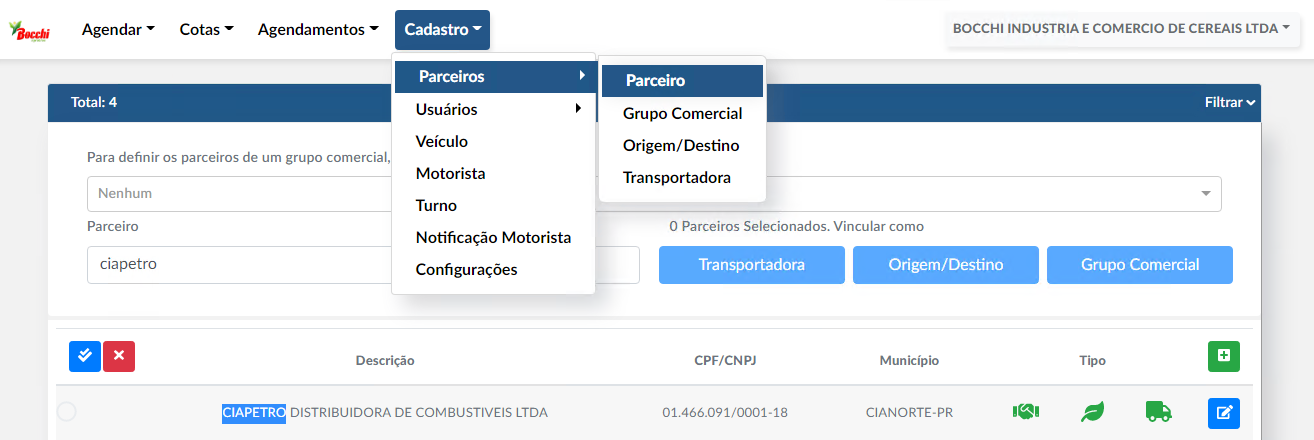Image resolution: width=1314 pixels, height=440 pixels.
Task: Click the red X deselect icon
Action: 119,356
